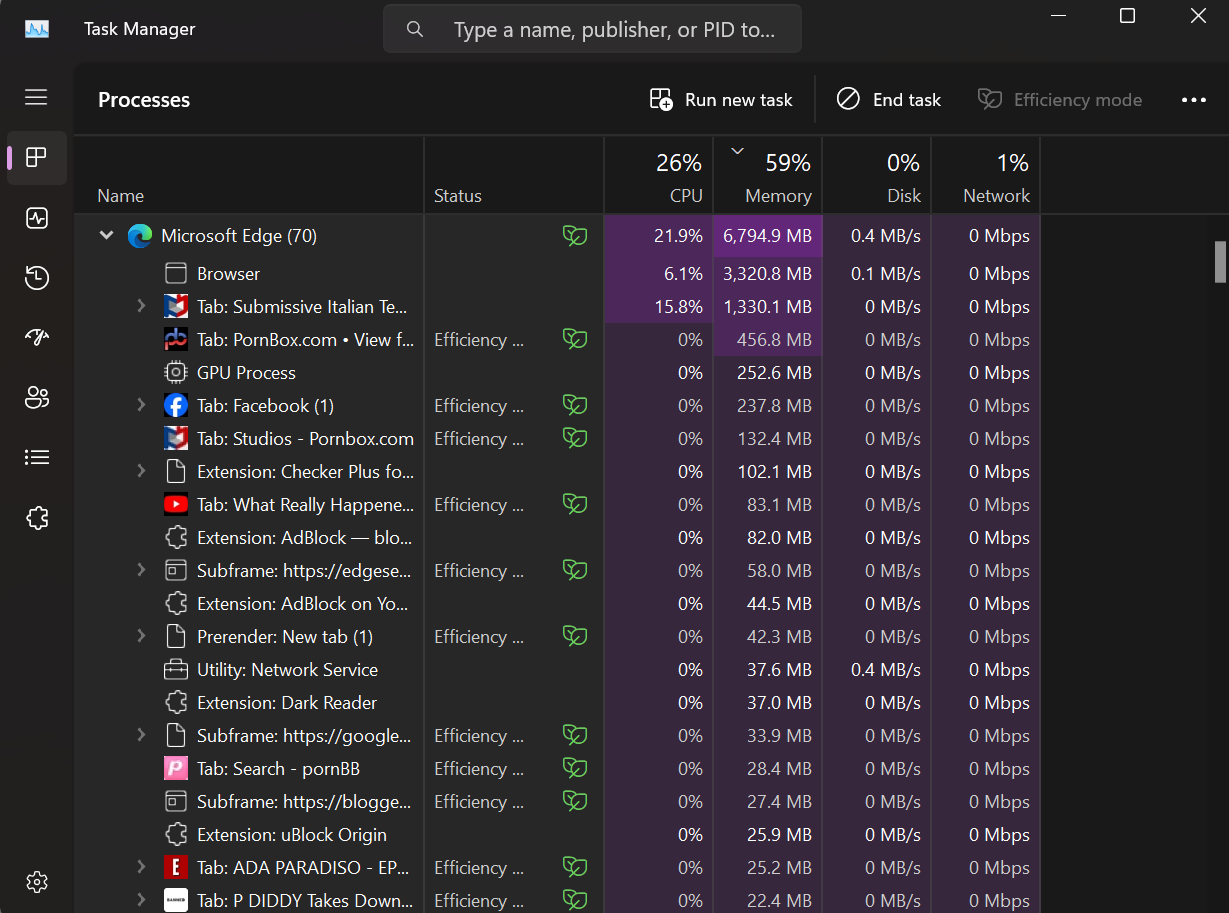Go to Startup apps page
1229x913 pixels.
pos(37,337)
